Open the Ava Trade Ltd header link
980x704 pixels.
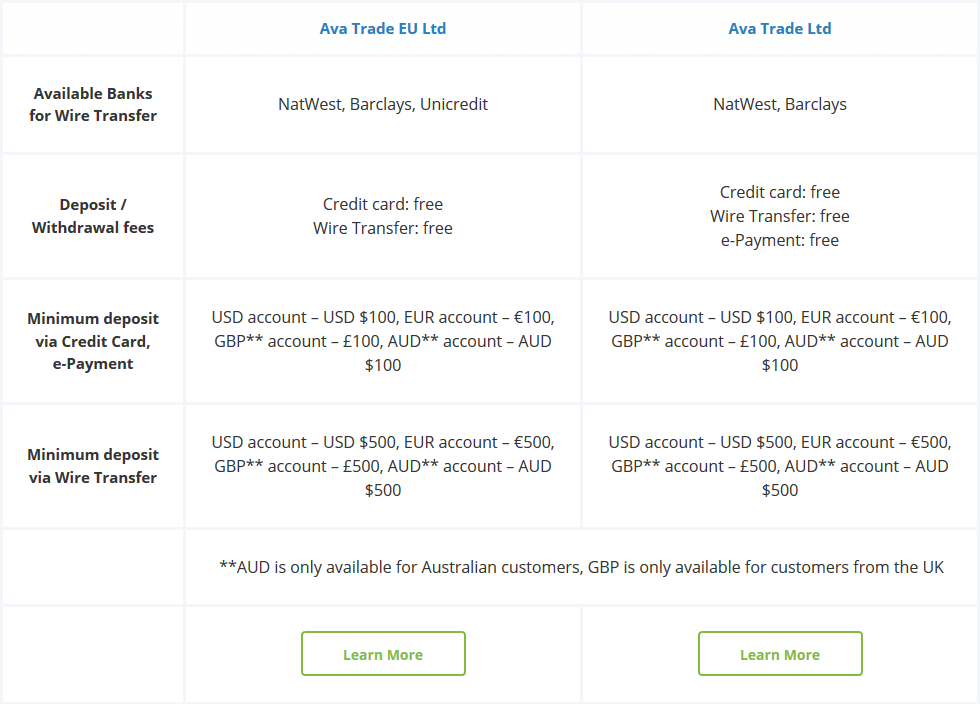pyautogui.click(x=780, y=28)
